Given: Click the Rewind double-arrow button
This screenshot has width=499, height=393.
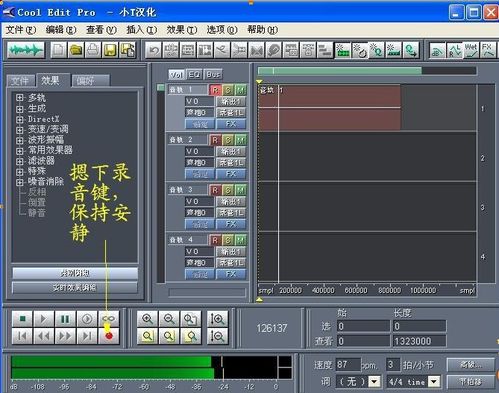Looking at the screenshot, I should tap(44, 336).
